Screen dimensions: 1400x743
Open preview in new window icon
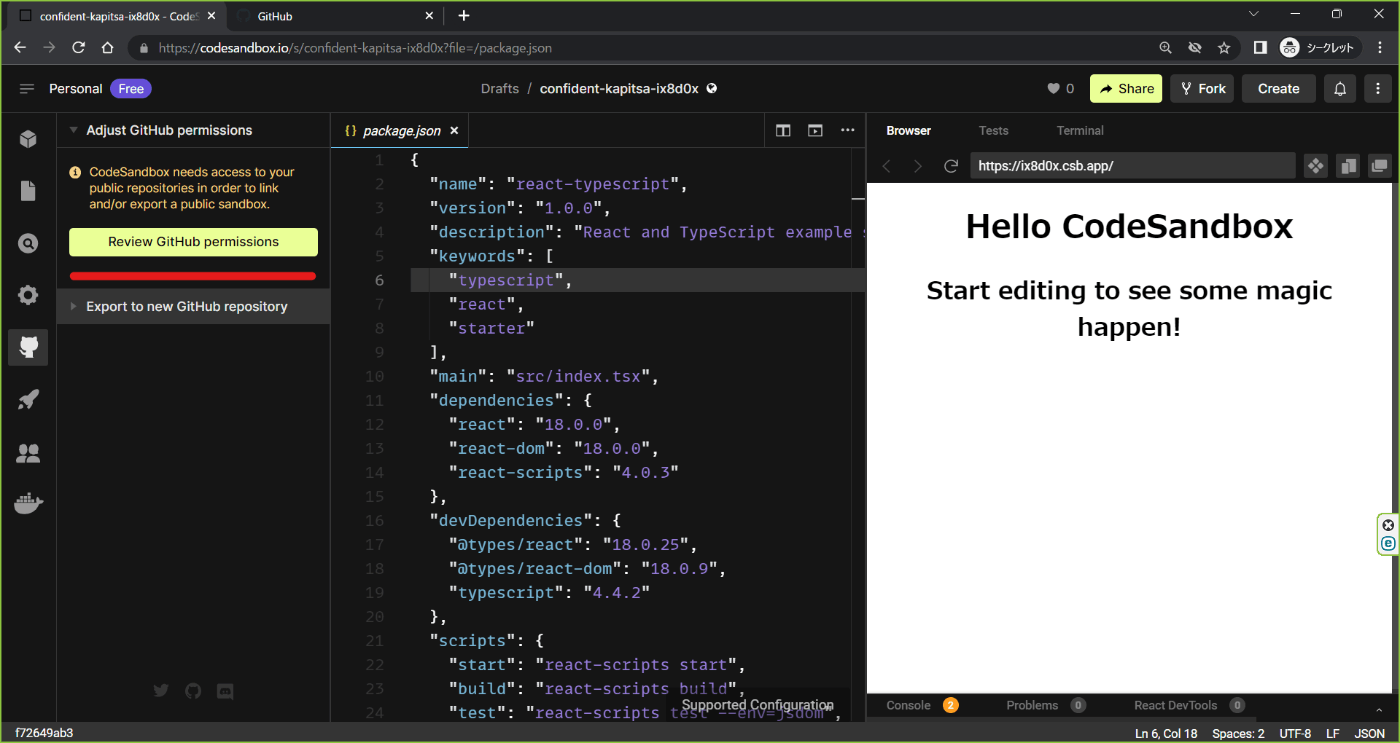1379,166
